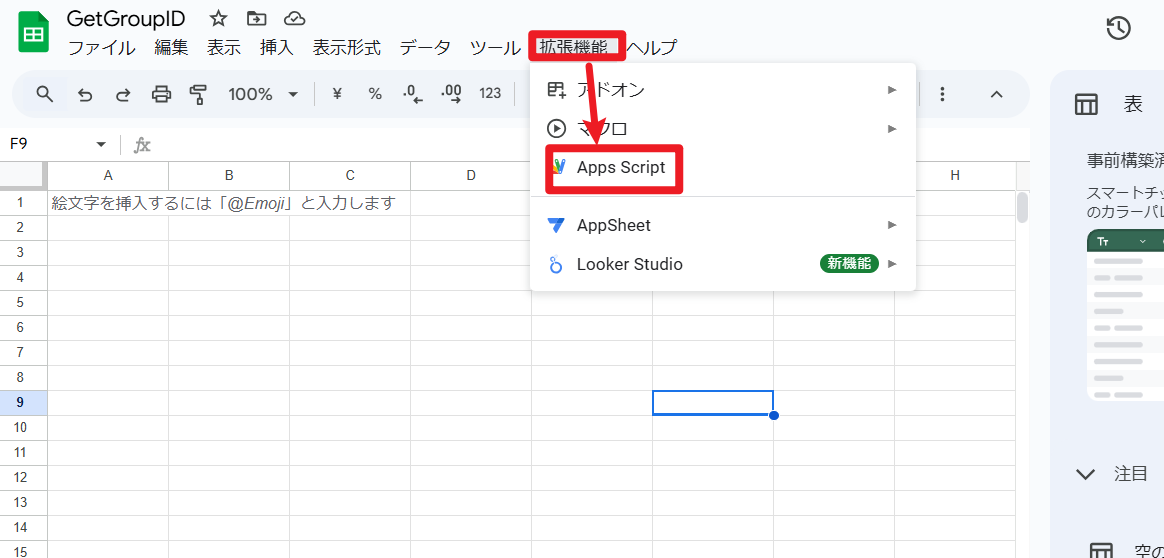Expand the アドオン submenu
This screenshot has height=558, width=1164.
[723, 90]
